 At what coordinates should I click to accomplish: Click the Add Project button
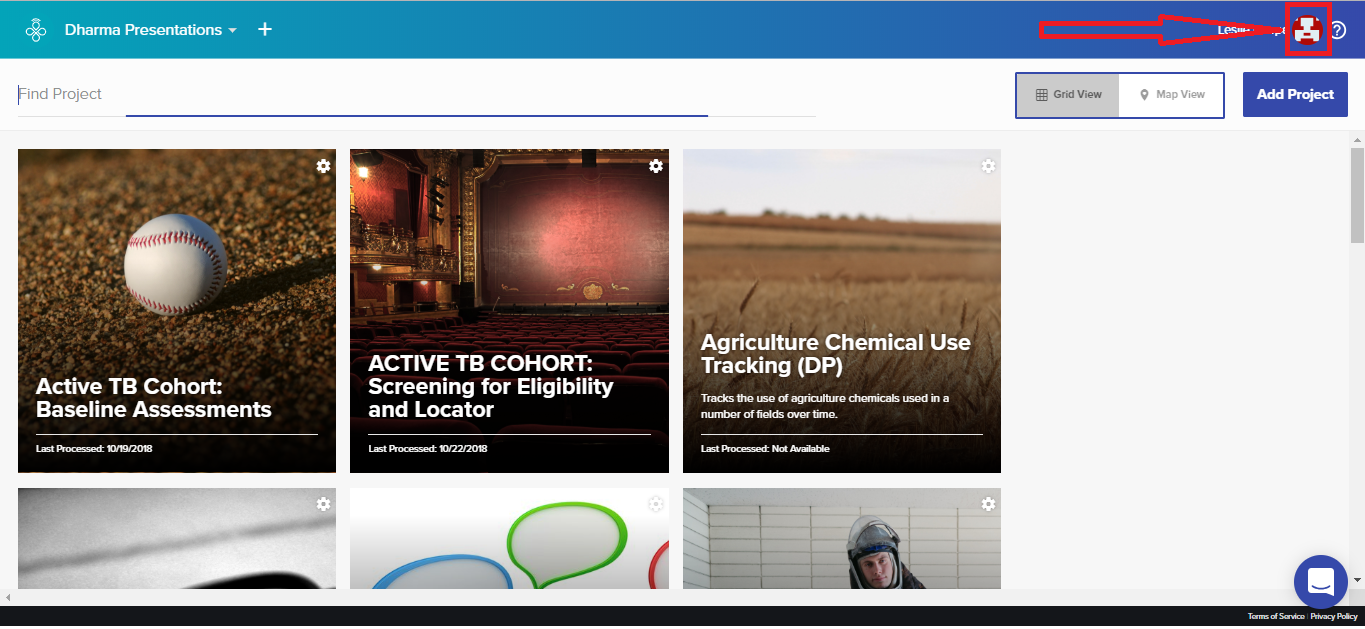pos(1295,94)
